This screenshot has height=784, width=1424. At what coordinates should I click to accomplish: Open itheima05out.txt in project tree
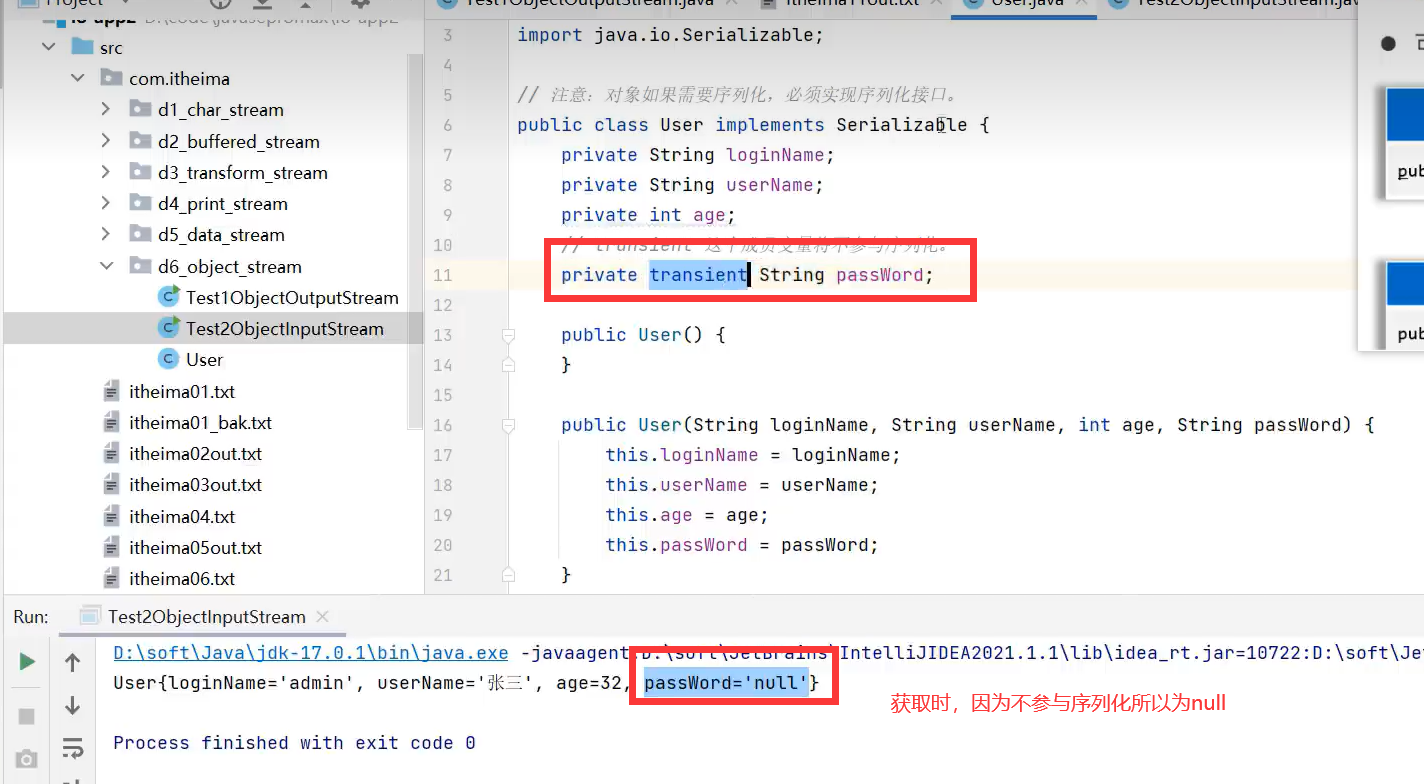coord(195,547)
